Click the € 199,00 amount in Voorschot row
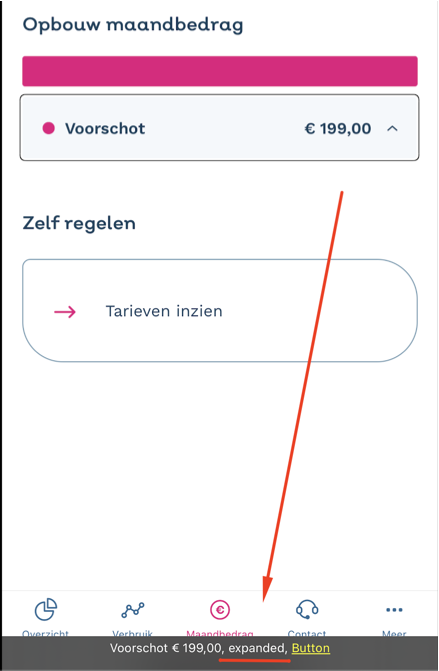439x671 pixels. [x=338, y=128]
